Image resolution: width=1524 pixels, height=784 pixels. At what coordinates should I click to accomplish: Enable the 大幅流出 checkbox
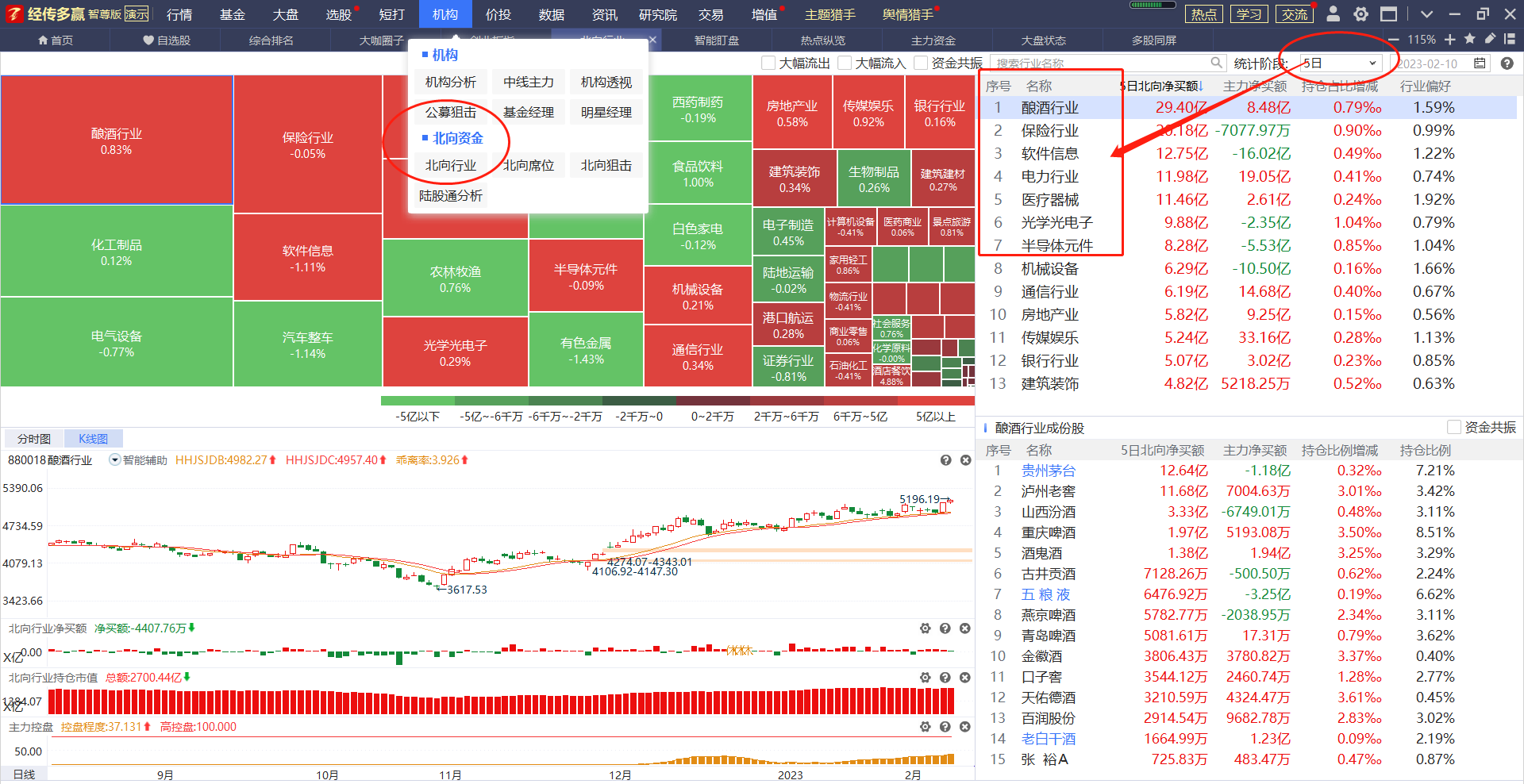[768, 63]
